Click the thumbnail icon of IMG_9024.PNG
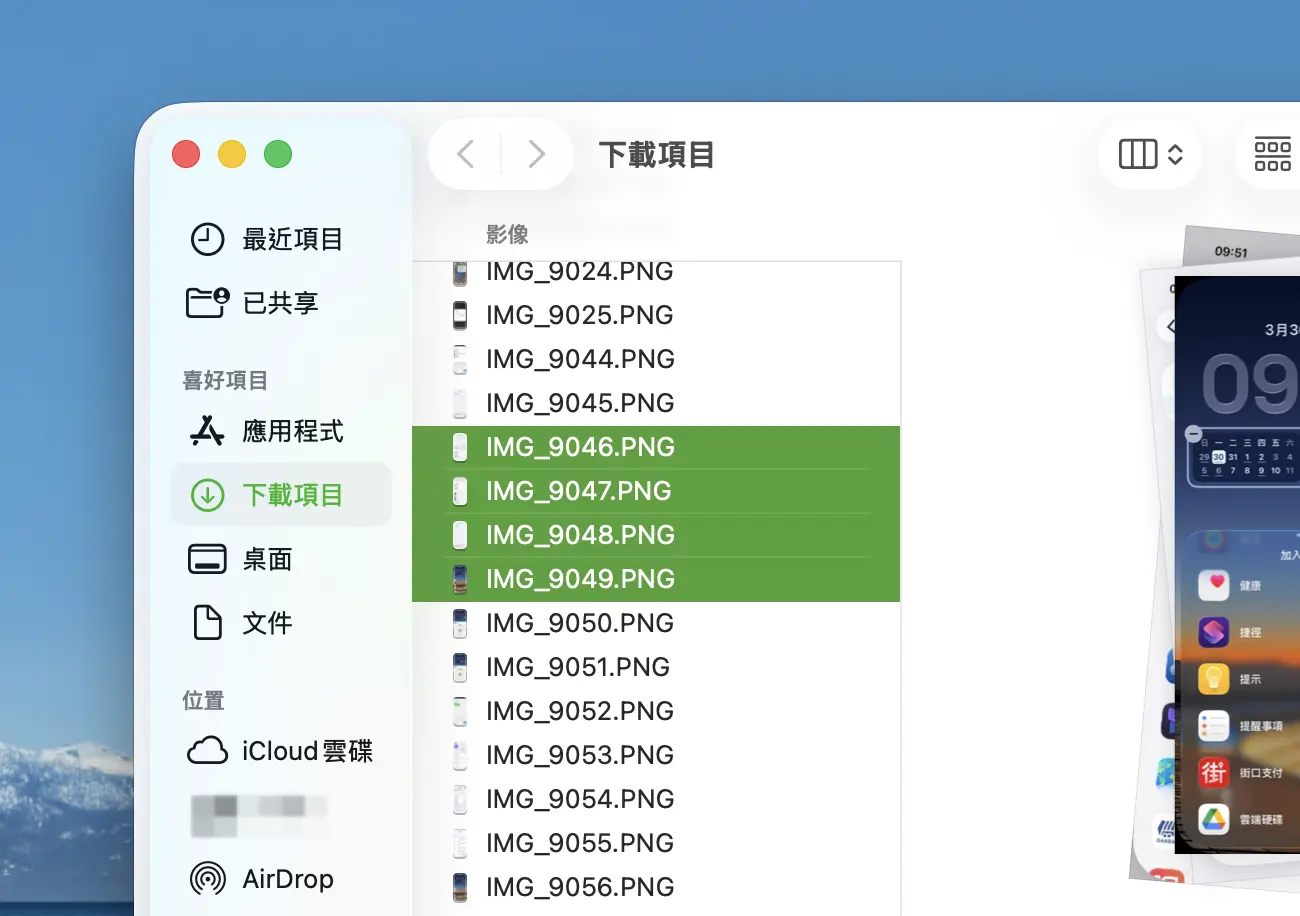The height and width of the screenshot is (916, 1300). pyautogui.click(x=460, y=274)
